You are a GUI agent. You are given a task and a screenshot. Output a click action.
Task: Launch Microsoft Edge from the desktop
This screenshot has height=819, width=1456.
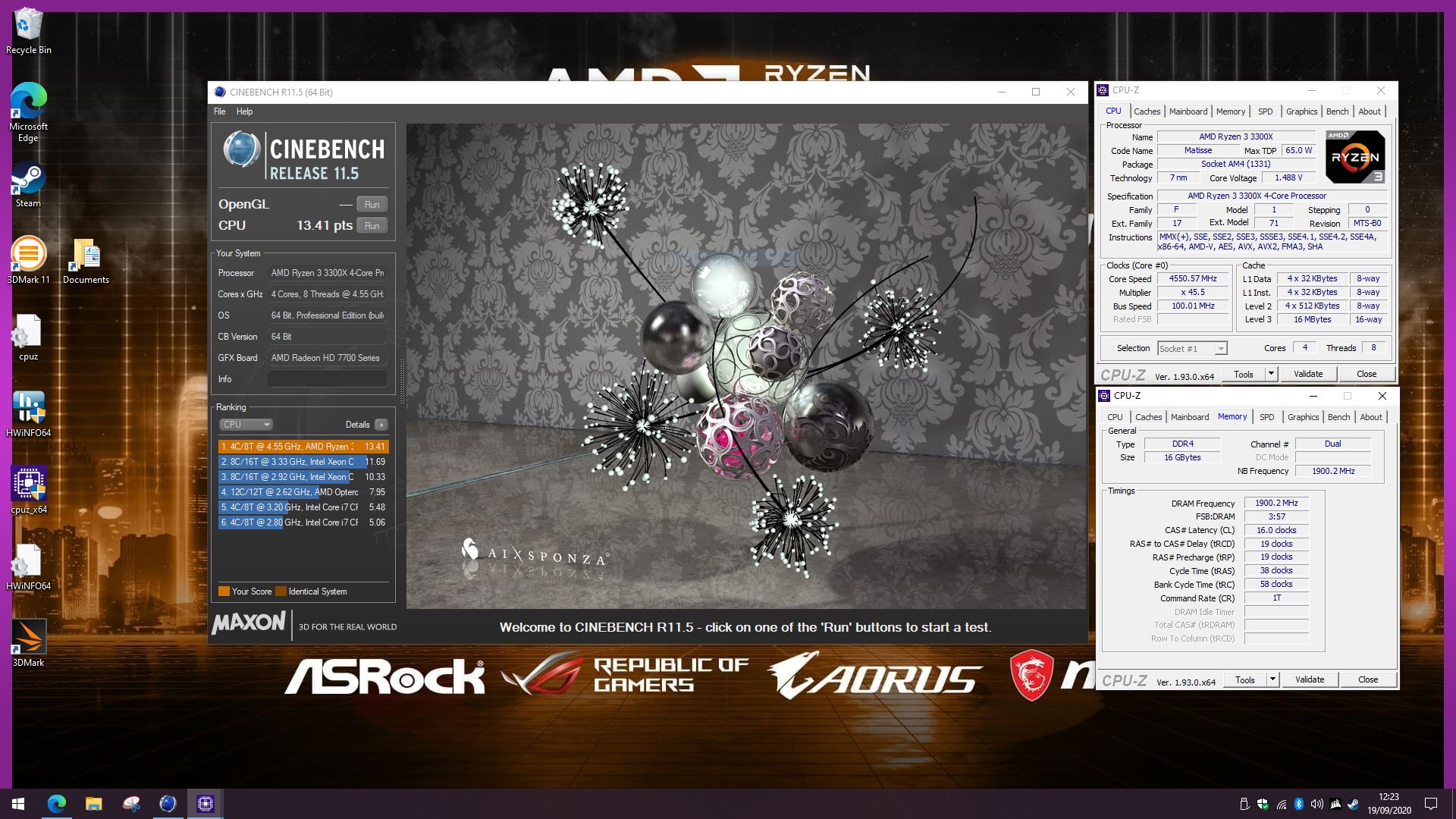click(28, 111)
